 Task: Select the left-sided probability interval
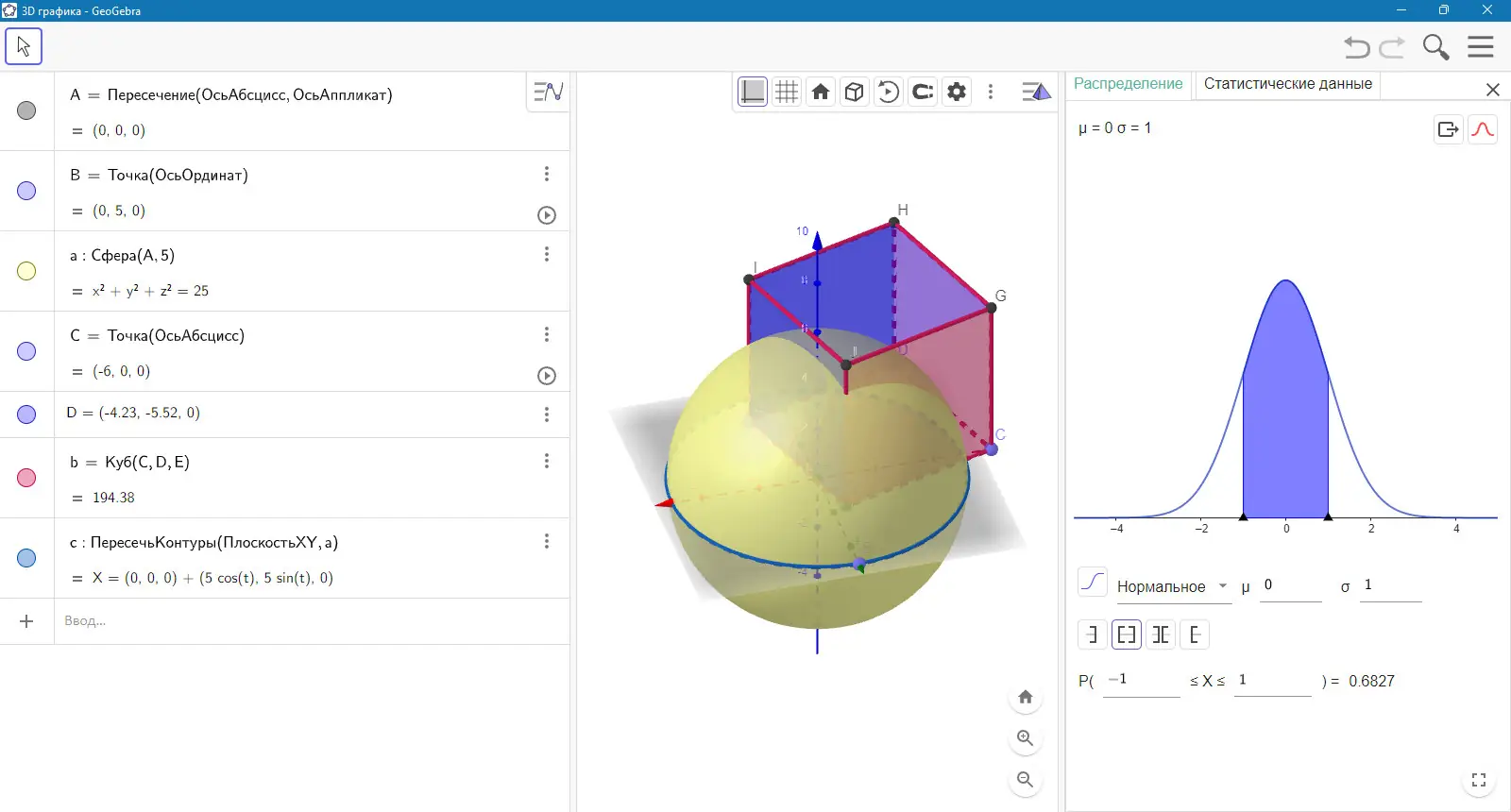click(x=1093, y=634)
